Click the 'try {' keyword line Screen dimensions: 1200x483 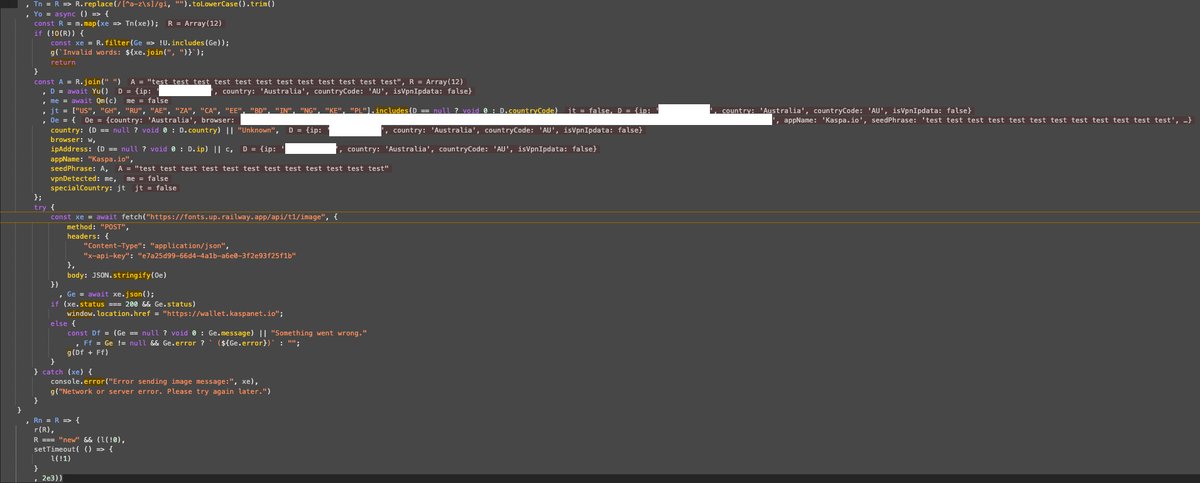pos(45,206)
